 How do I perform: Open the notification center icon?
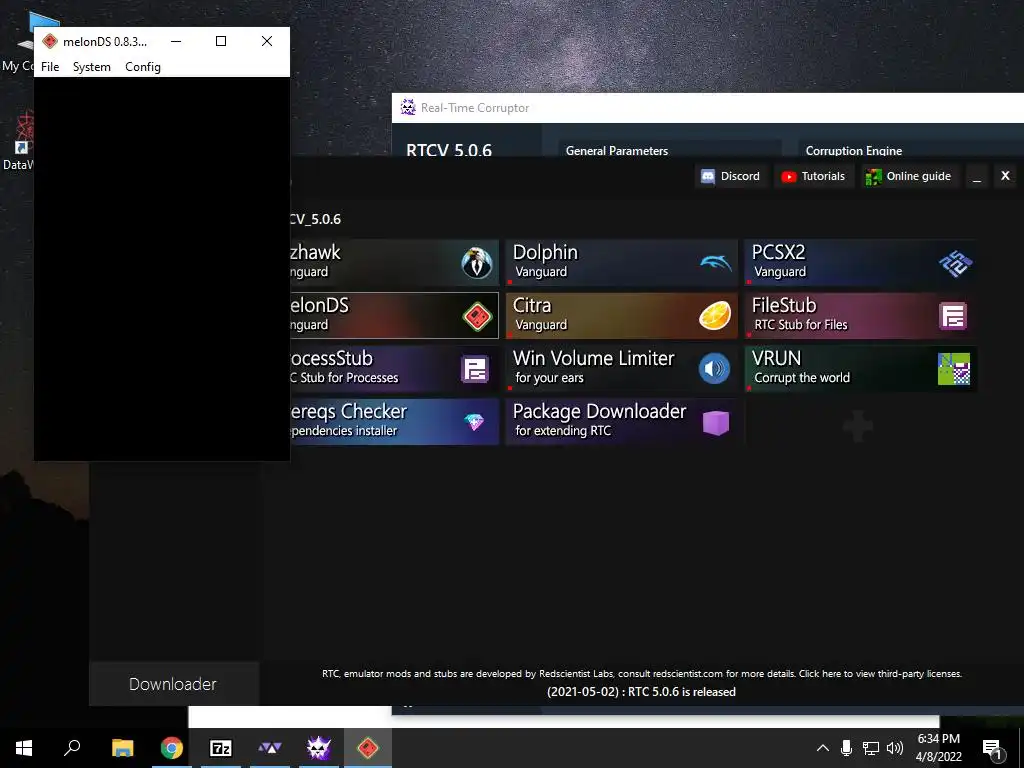tap(992, 748)
